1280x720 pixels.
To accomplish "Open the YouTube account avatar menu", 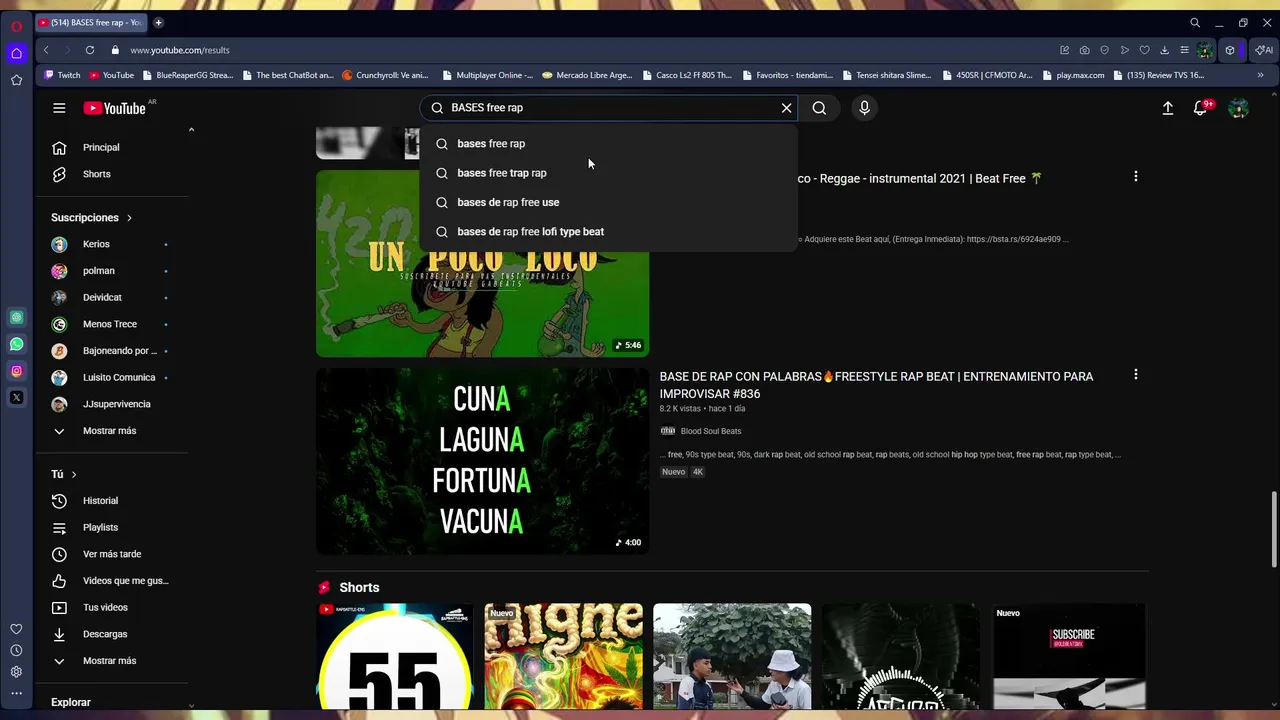I will [1238, 108].
